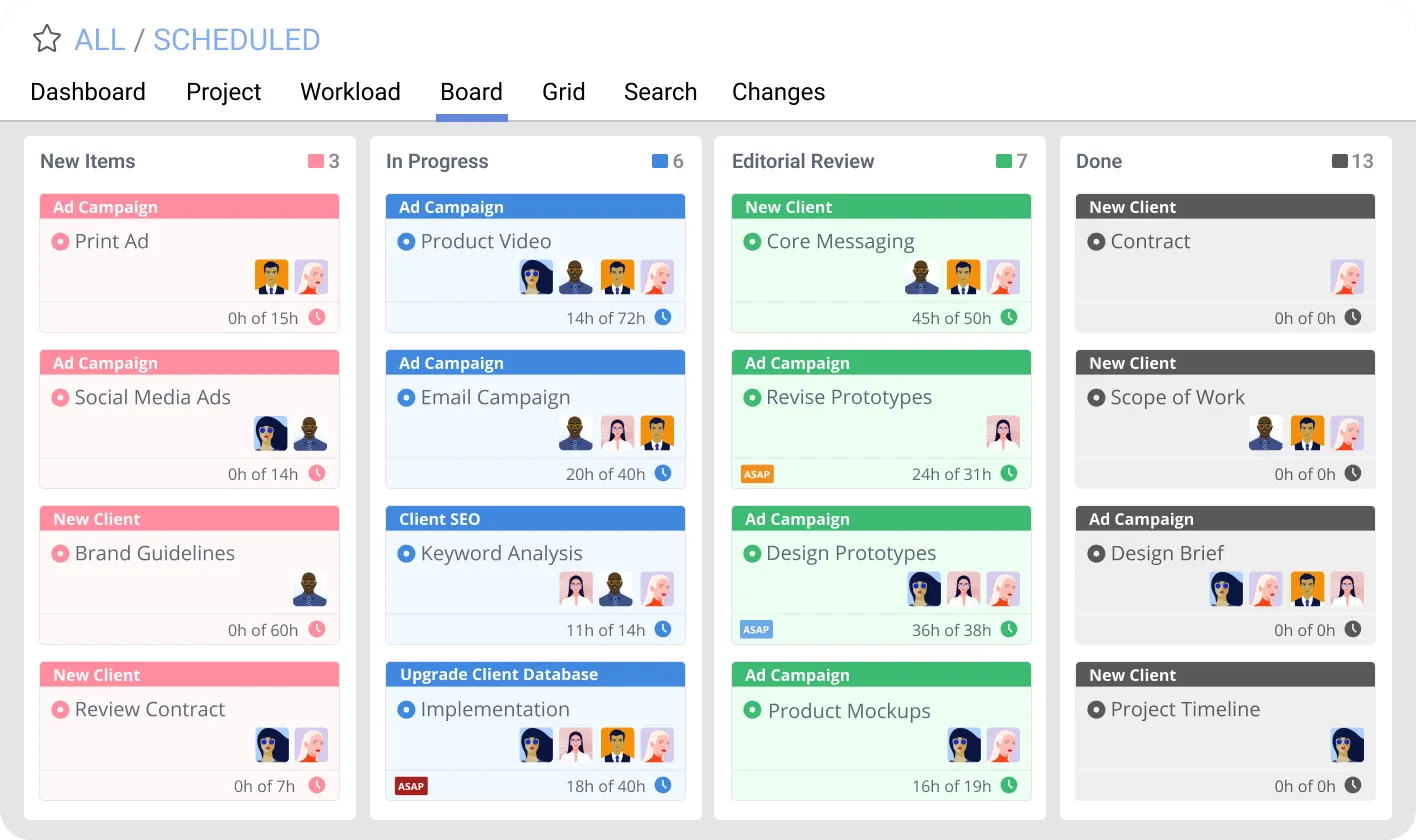
Task: Click the assignee avatar on Revise Prototypes
Action: tap(1003, 433)
